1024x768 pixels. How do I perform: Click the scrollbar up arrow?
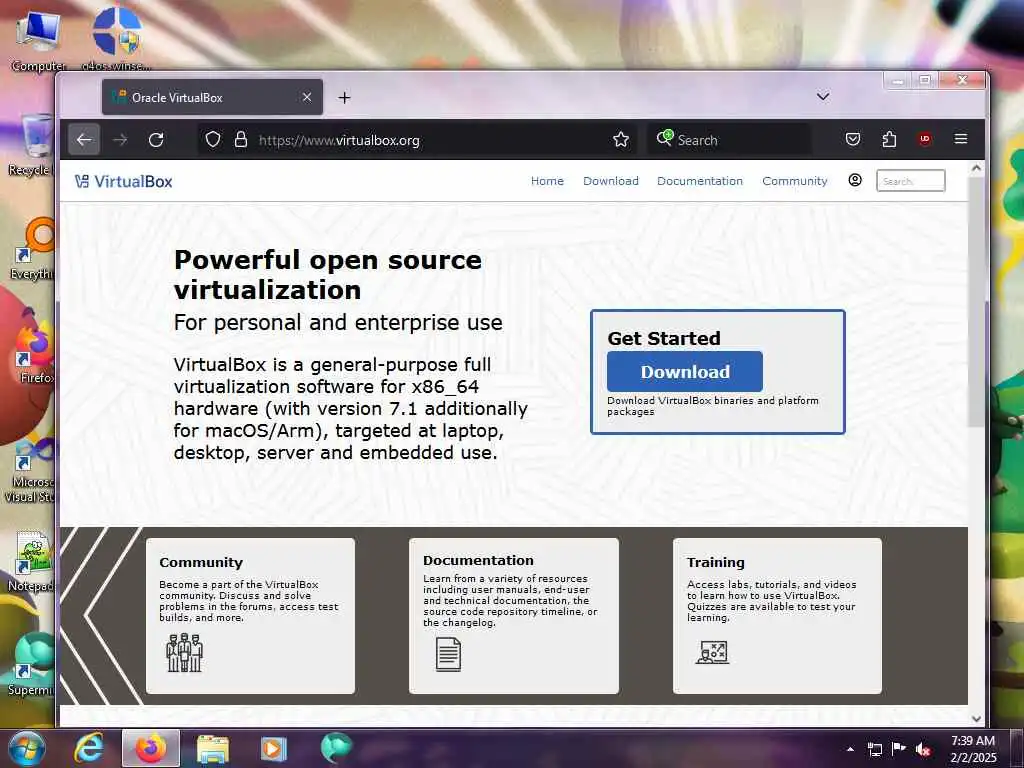(x=976, y=168)
